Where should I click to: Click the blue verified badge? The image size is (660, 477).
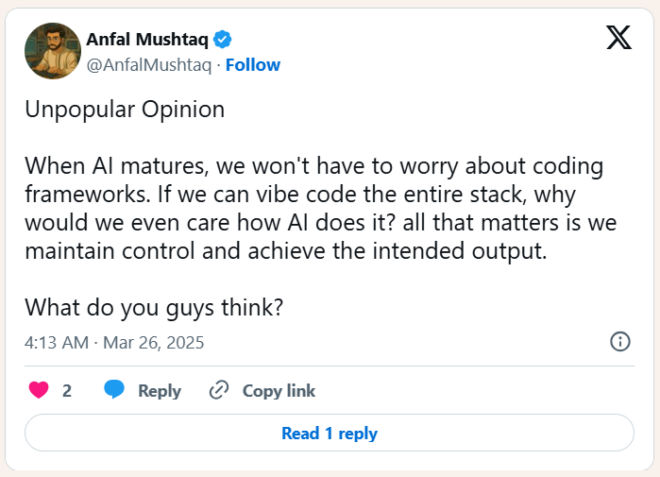point(225,40)
